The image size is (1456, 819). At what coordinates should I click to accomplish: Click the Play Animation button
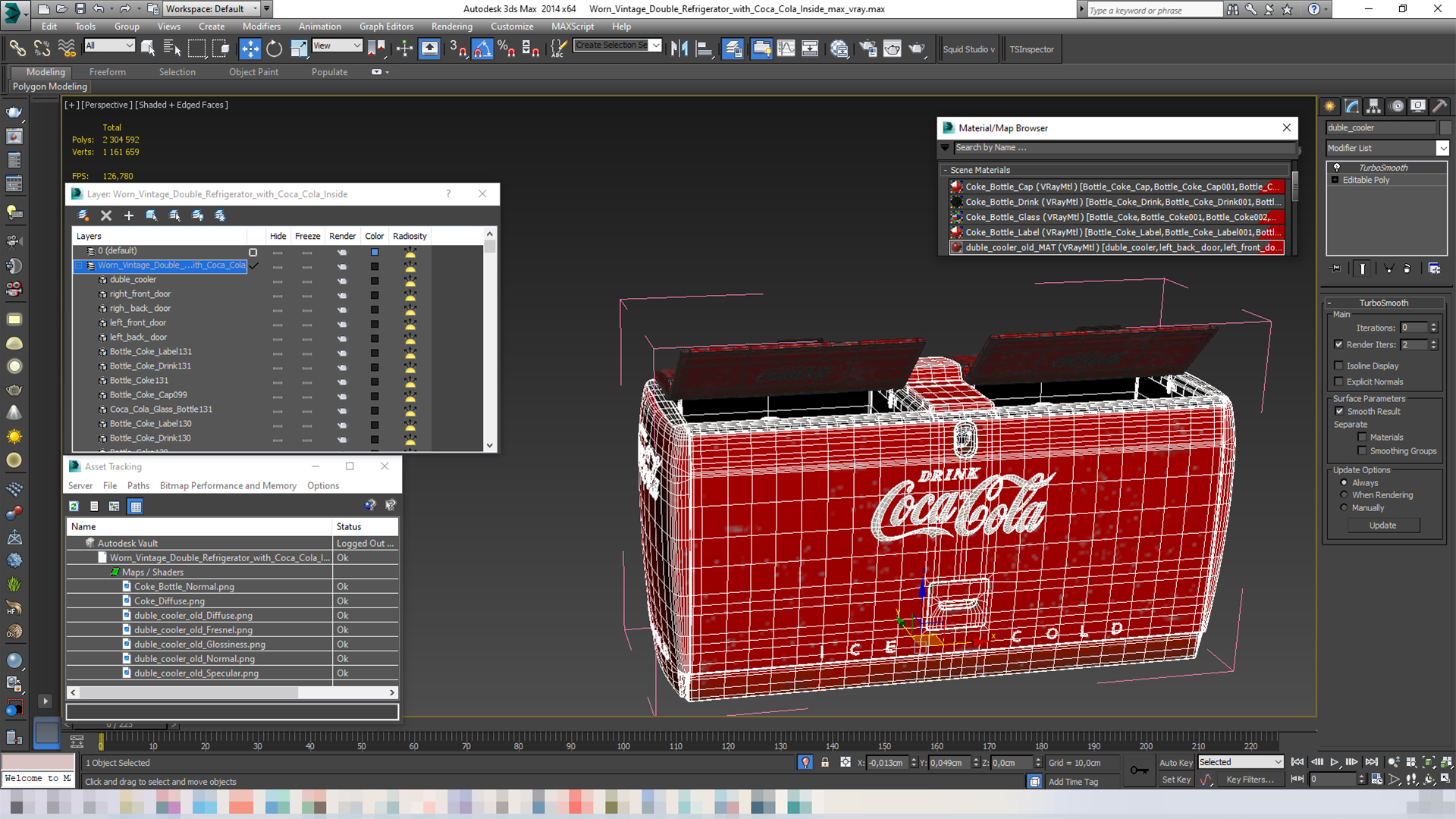(x=1335, y=762)
